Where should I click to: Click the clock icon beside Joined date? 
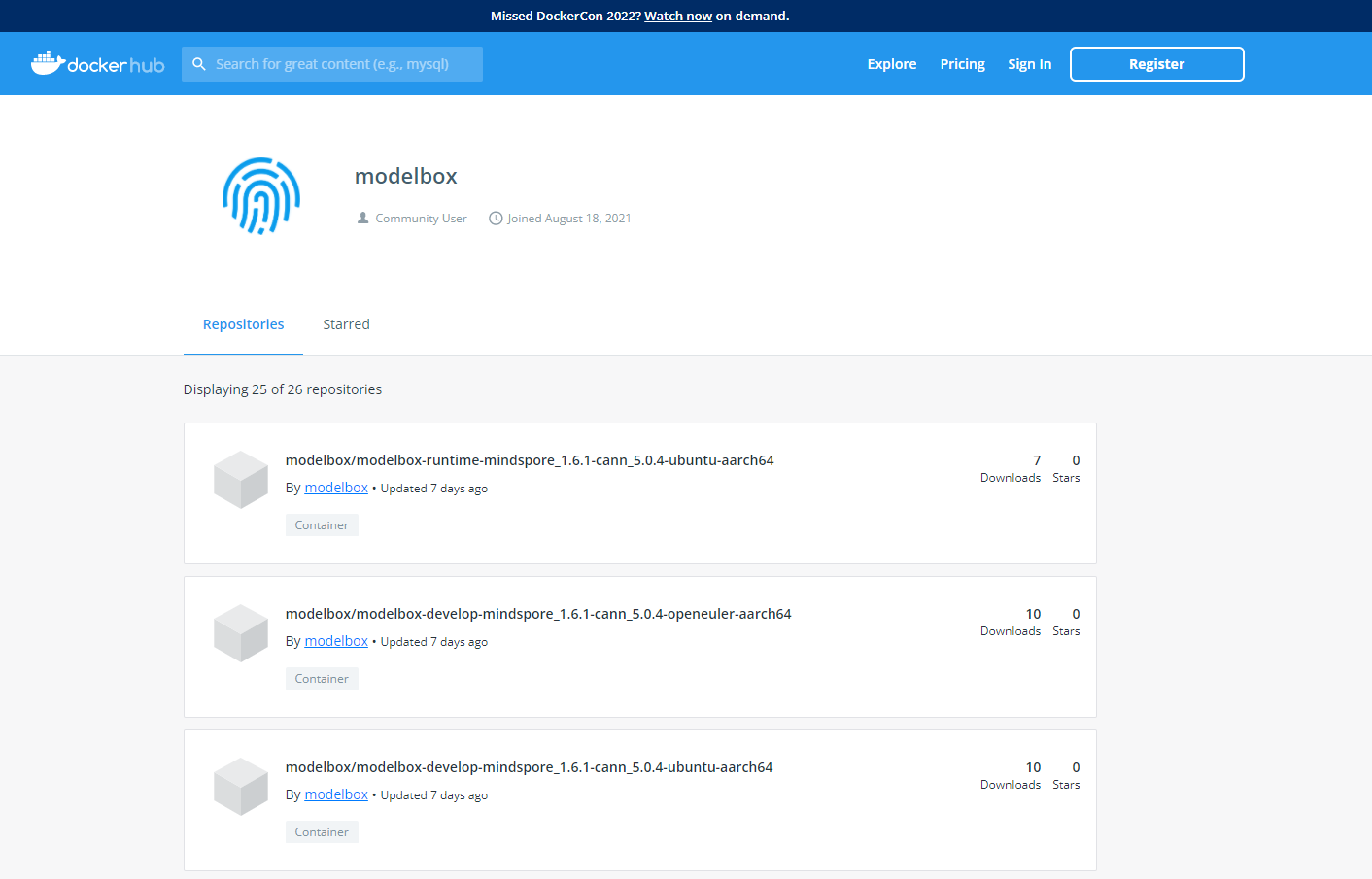496,219
